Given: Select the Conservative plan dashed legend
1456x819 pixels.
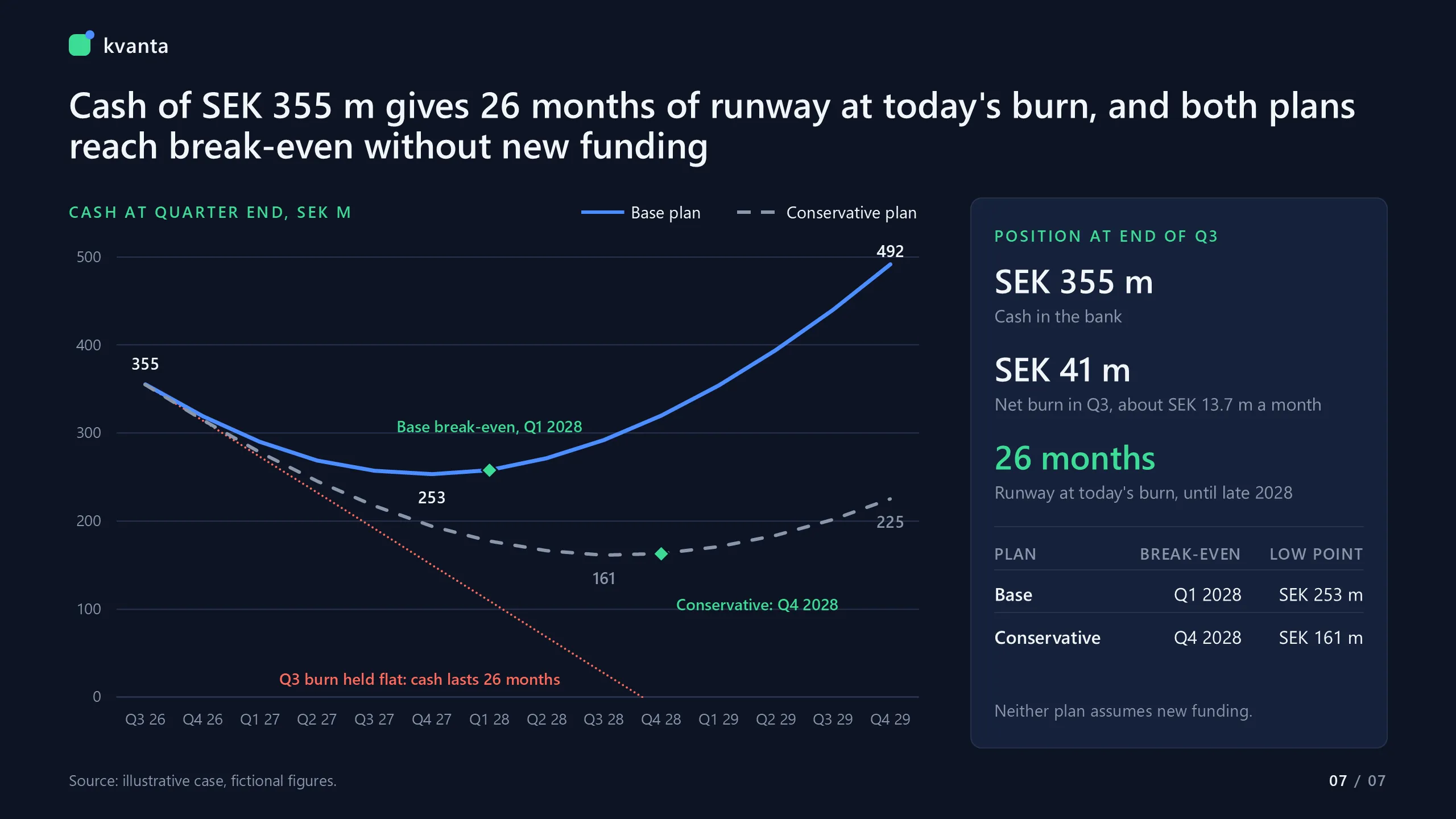Looking at the screenshot, I should 756,212.
